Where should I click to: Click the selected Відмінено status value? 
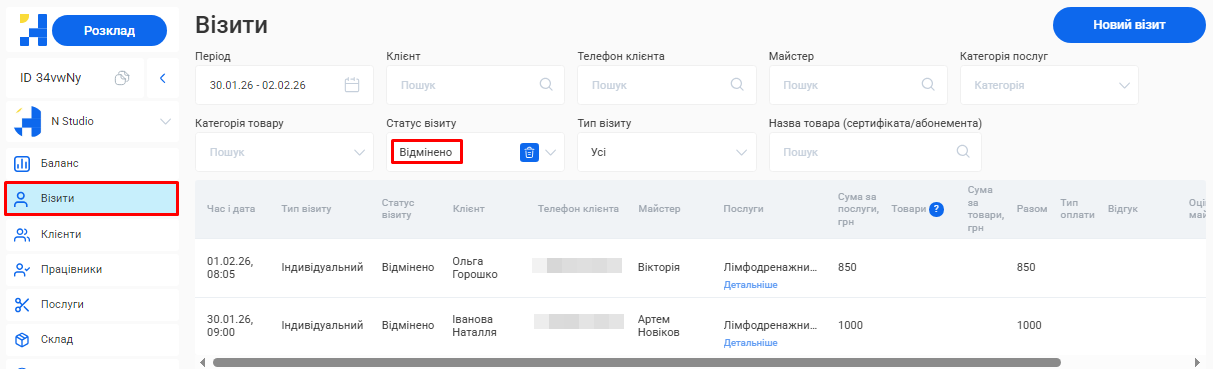(426, 152)
